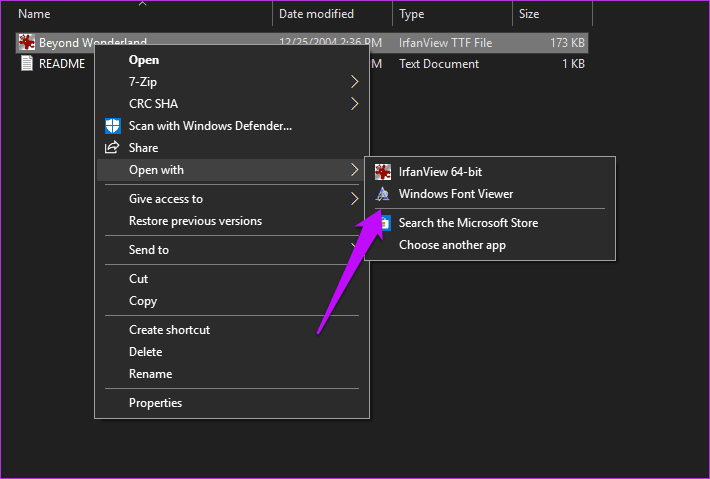Open file with Windows Font Viewer
The width and height of the screenshot is (710, 479).
pos(490,194)
